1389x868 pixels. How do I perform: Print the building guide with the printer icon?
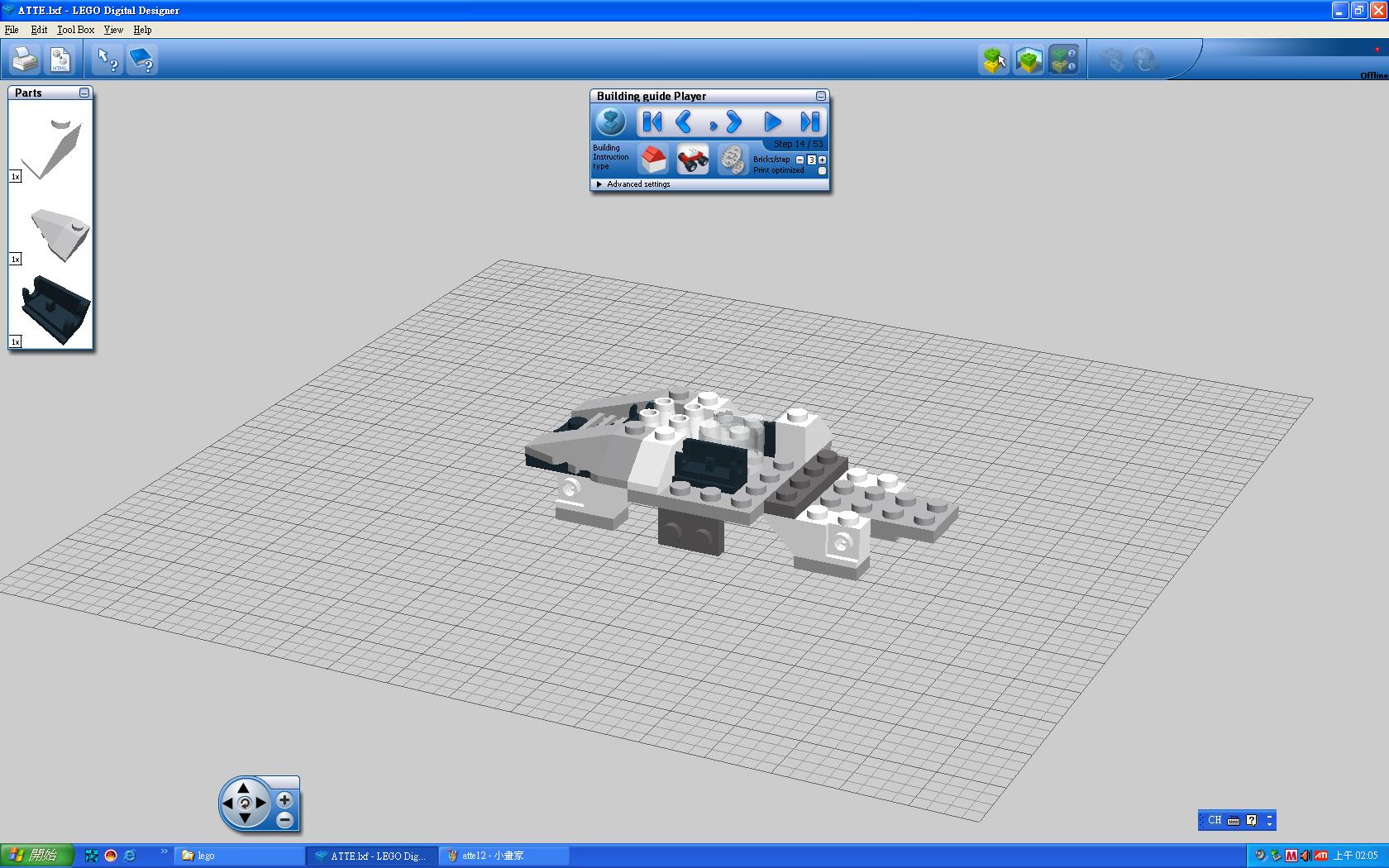click(x=25, y=60)
